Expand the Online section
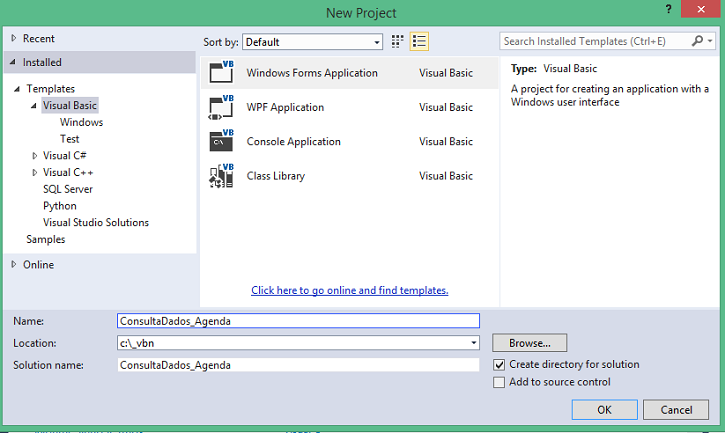Screen dimensions: 725x433 (14, 264)
